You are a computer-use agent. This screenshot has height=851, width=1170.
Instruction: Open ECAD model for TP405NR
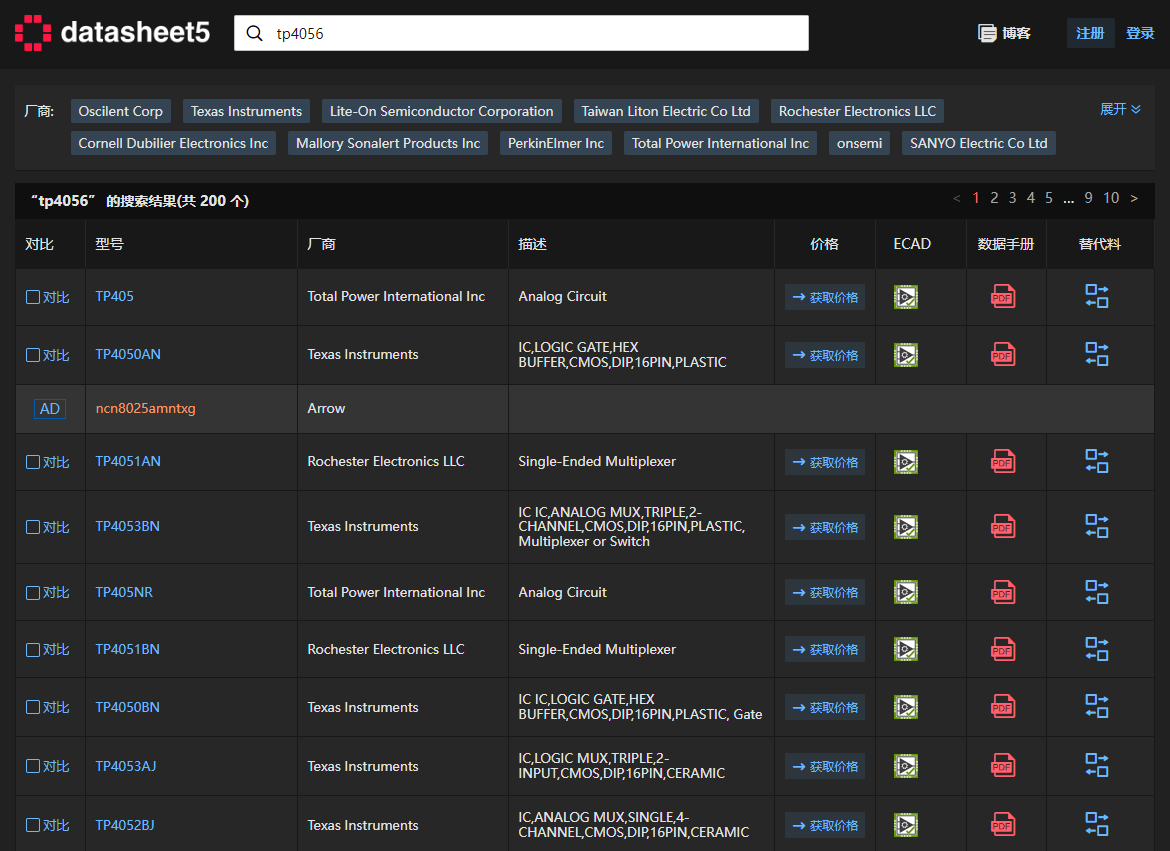pyautogui.click(x=906, y=593)
